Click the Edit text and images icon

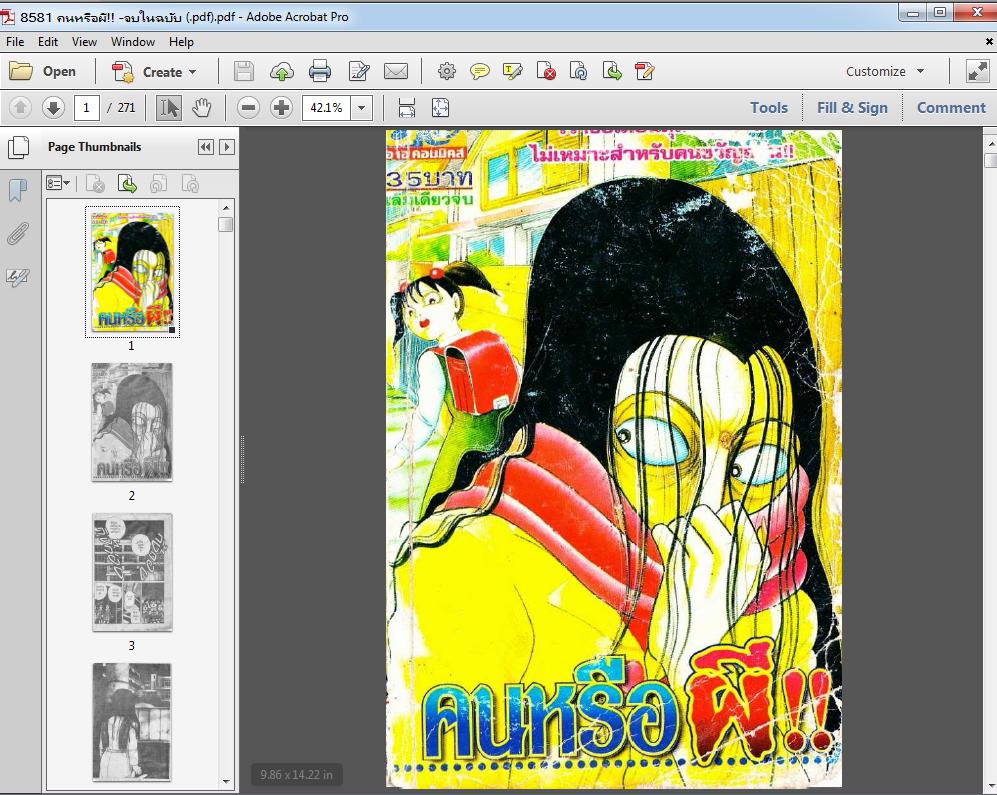(x=359, y=71)
